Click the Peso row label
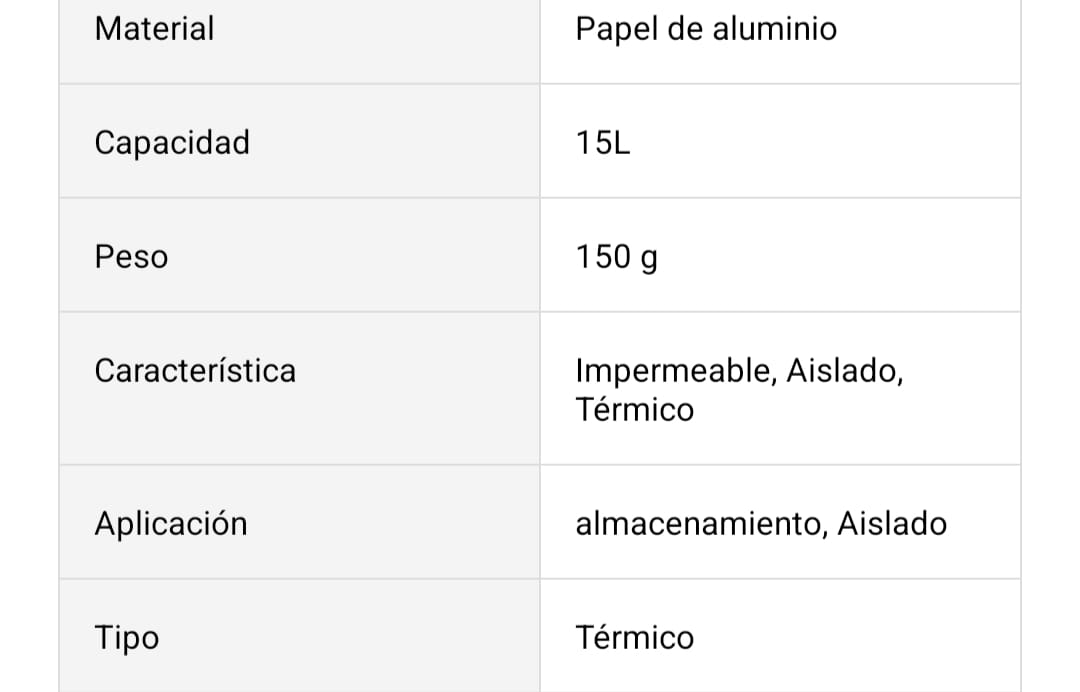The height and width of the screenshot is (692, 1080). click(x=131, y=256)
